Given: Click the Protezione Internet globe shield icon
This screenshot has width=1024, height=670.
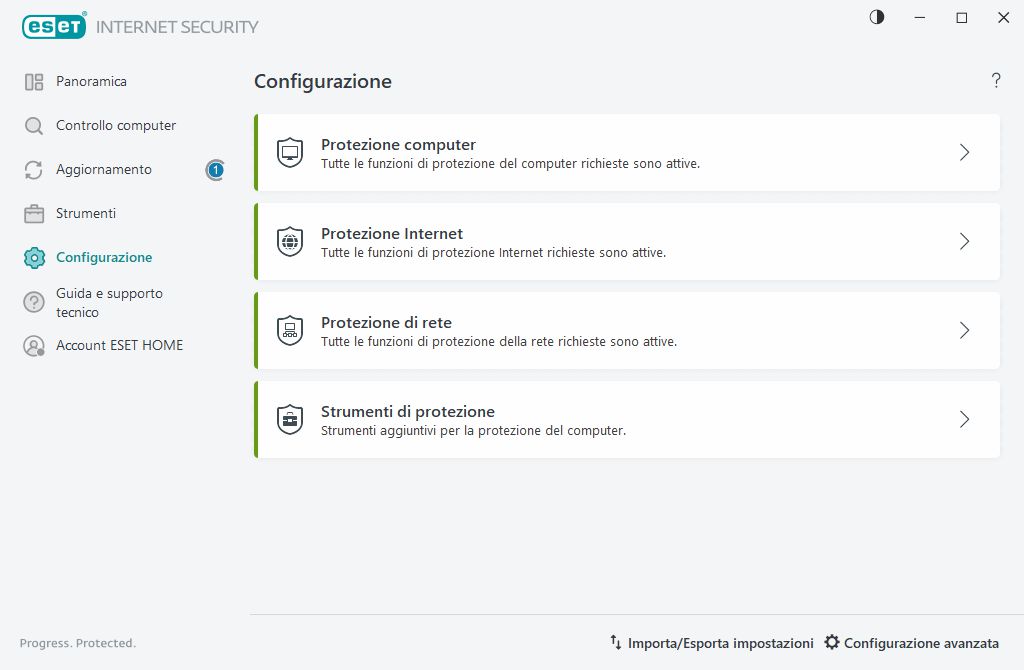Looking at the screenshot, I should [x=290, y=242].
